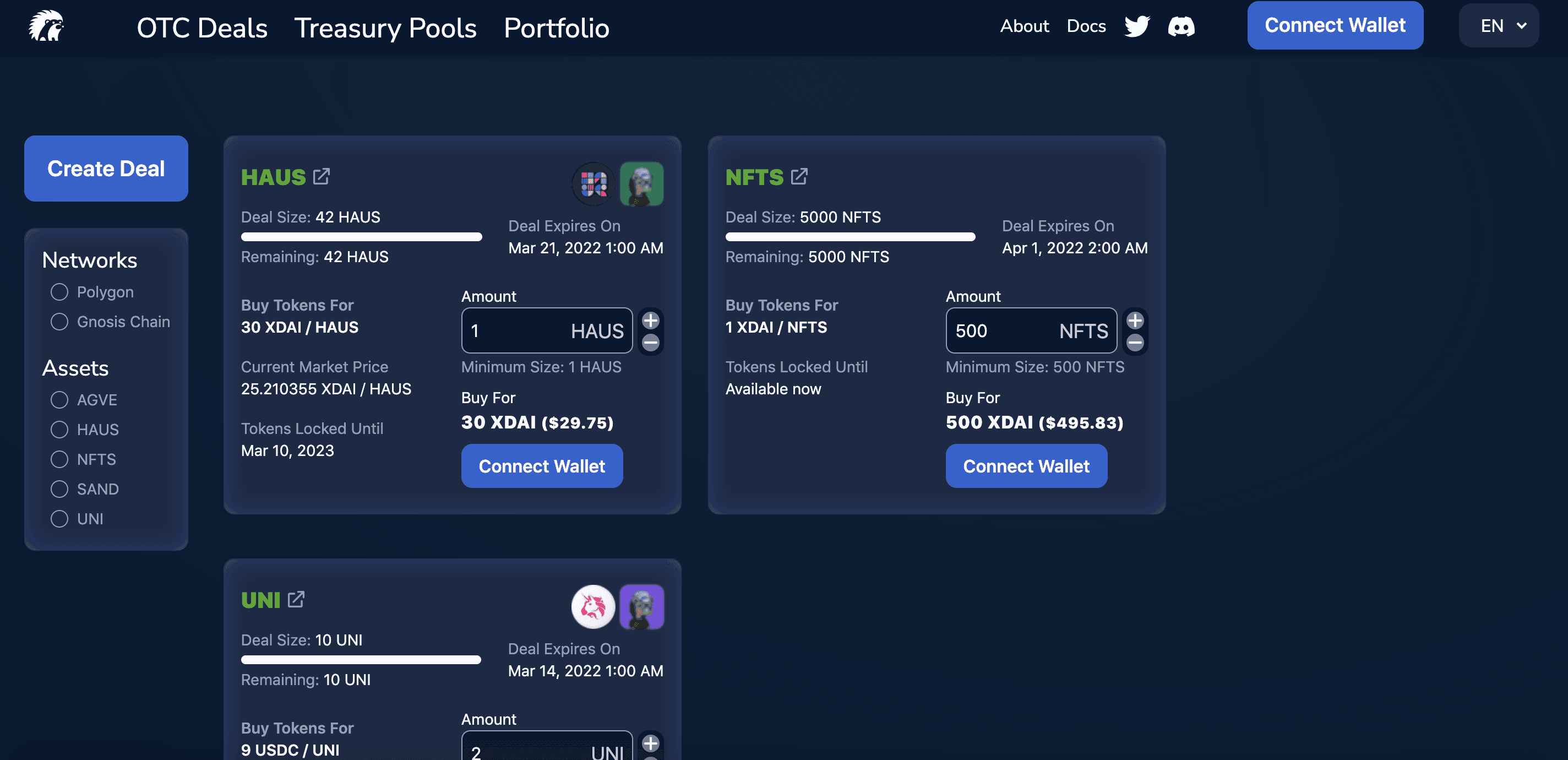The width and height of the screenshot is (1568, 760).
Task: Open HAUS external link icon
Action: pyautogui.click(x=322, y=177)
